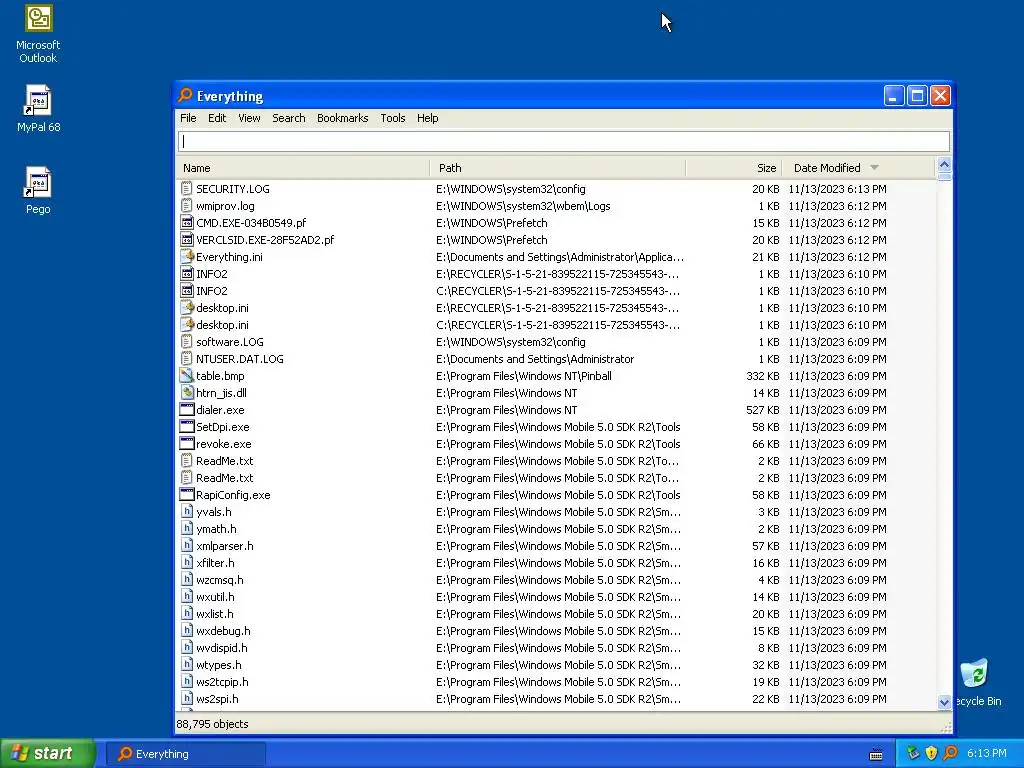Select the xfilter.h file name

pos(215,562)
